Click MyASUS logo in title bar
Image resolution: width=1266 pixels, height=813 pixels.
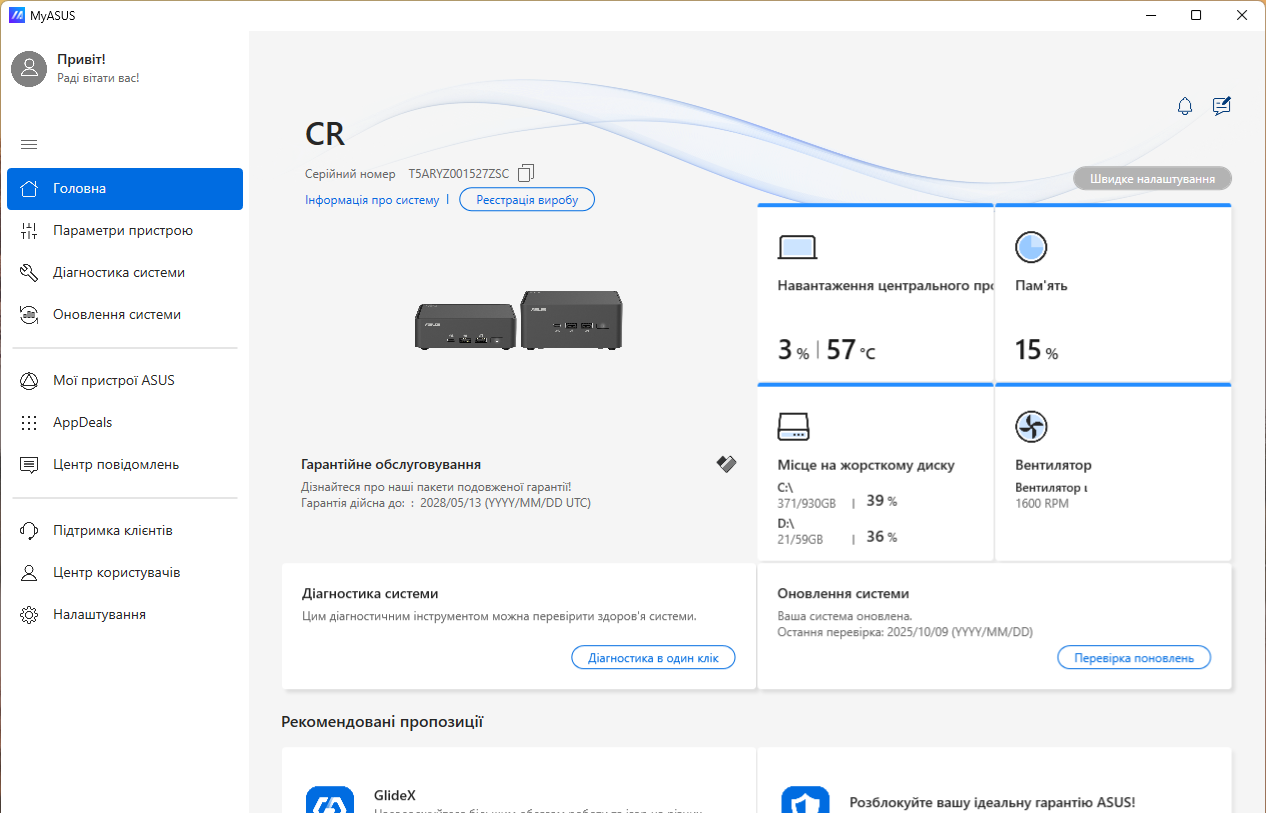[x=16, y=15]
